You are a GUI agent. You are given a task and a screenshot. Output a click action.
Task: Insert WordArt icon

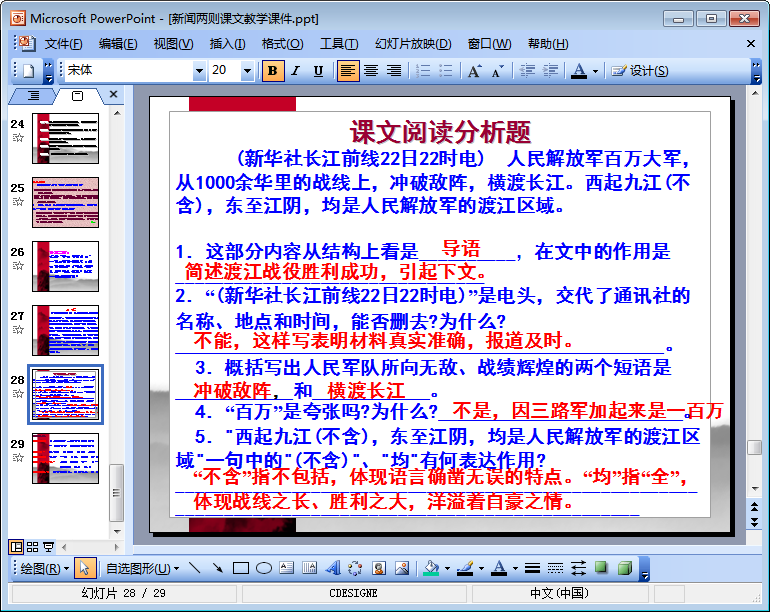pos(332,568)
